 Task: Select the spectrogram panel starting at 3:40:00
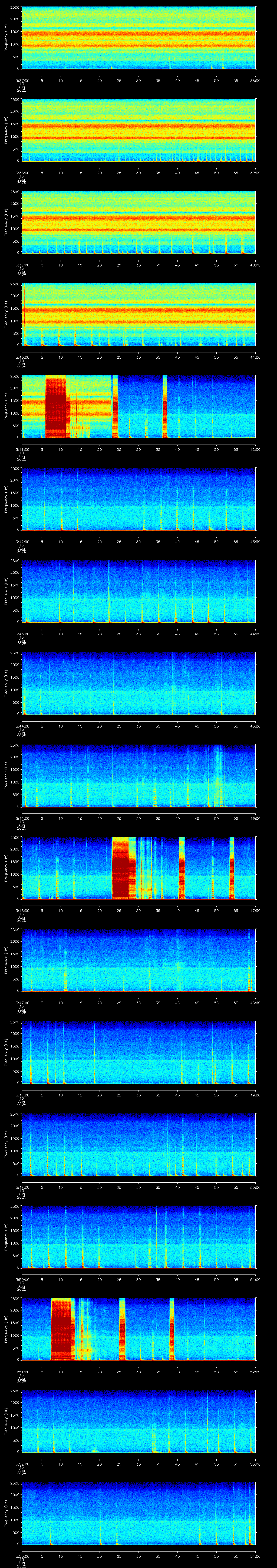[139, 315]
